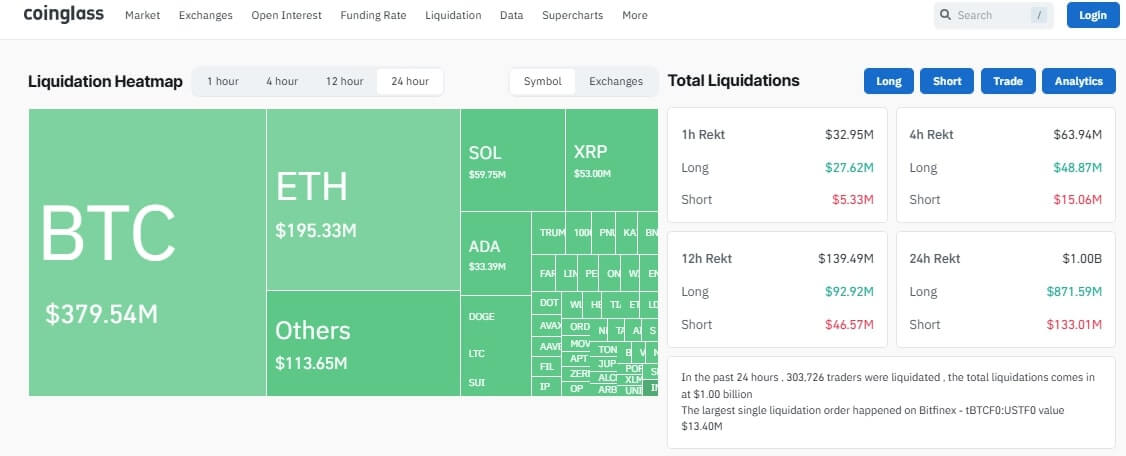The image size is (1126, 456).
Task: Select the 1 hour timeframe
Action: click(x=222, y=81)
